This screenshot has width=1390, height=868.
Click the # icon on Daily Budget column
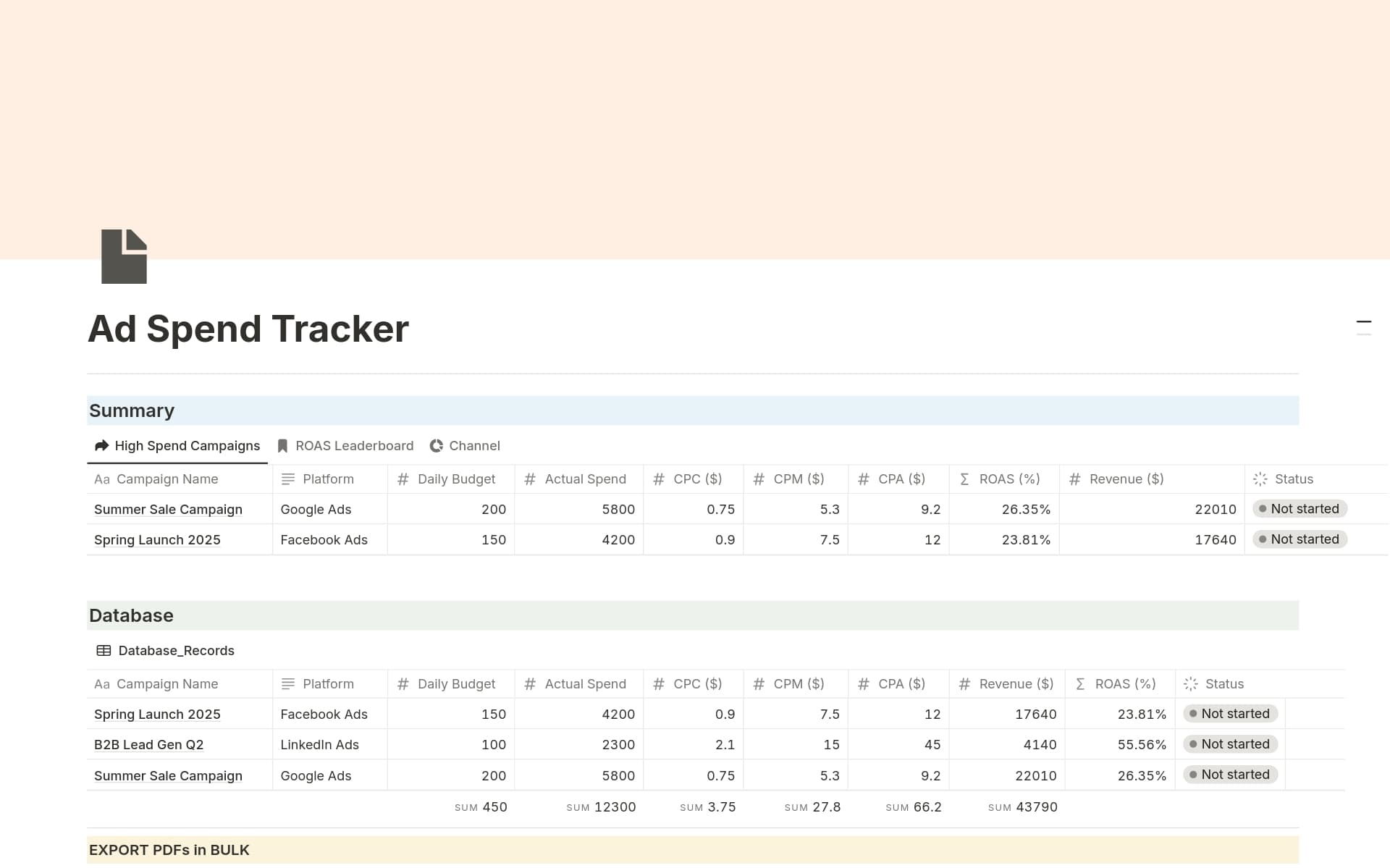pyautogui.click(x=403, y=479)
